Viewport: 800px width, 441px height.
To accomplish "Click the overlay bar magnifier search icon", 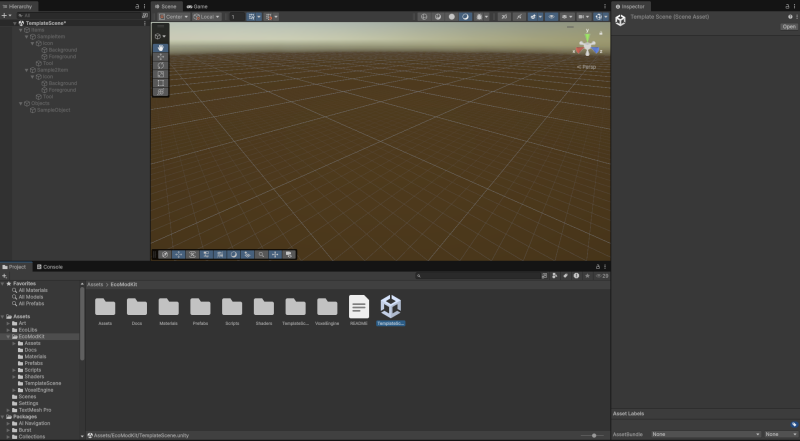I will click(261, 254).
